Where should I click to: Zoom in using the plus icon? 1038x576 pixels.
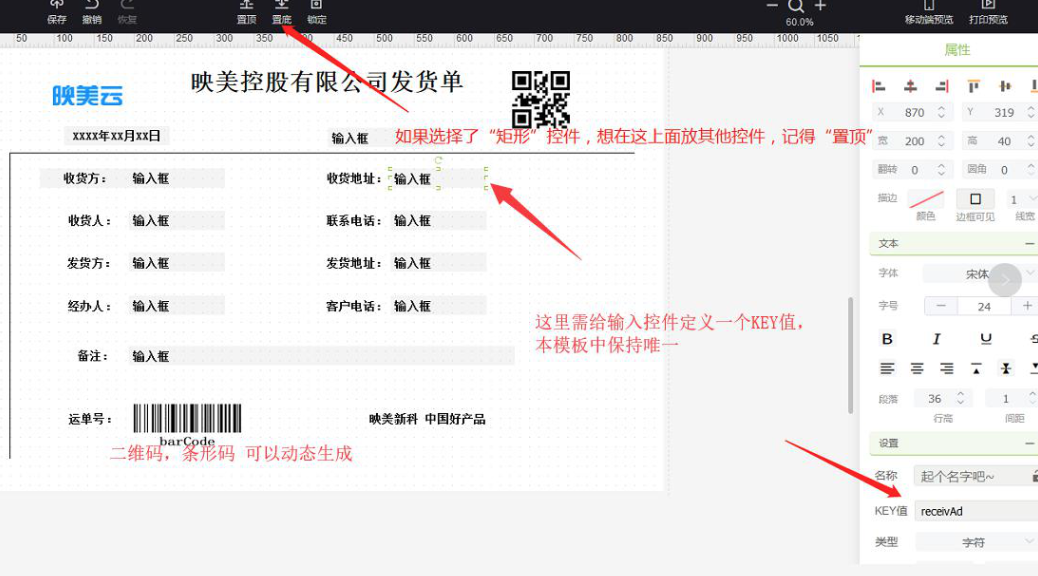tap(820, 6)
